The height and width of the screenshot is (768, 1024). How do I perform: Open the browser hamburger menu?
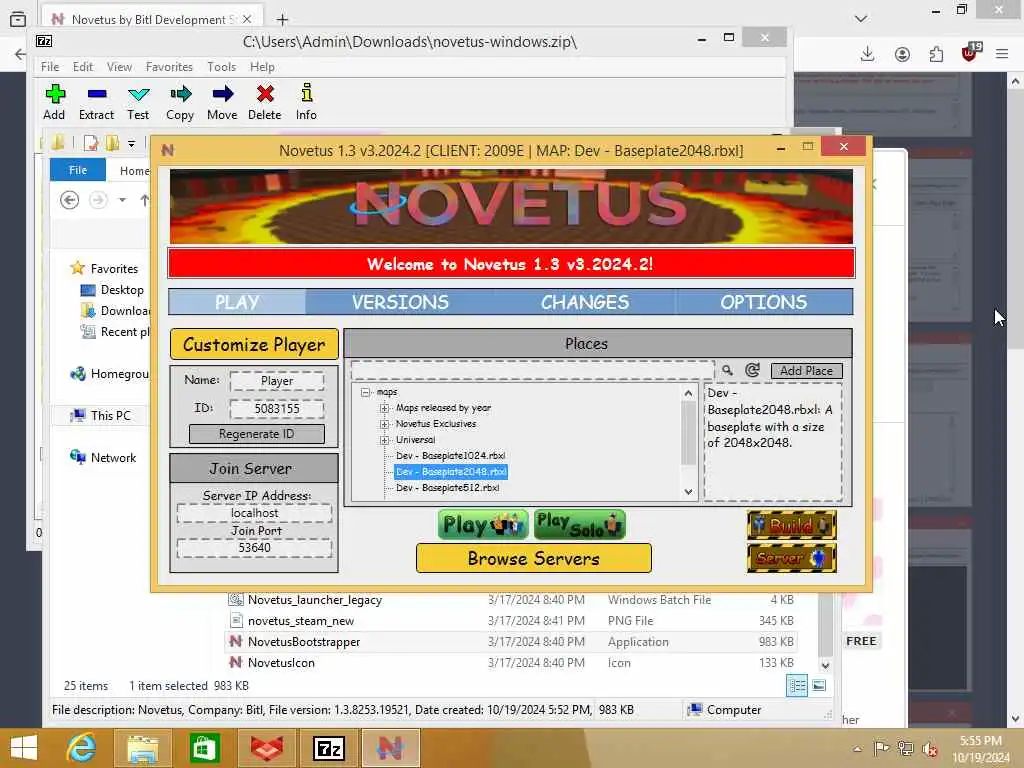[1002, 54]
